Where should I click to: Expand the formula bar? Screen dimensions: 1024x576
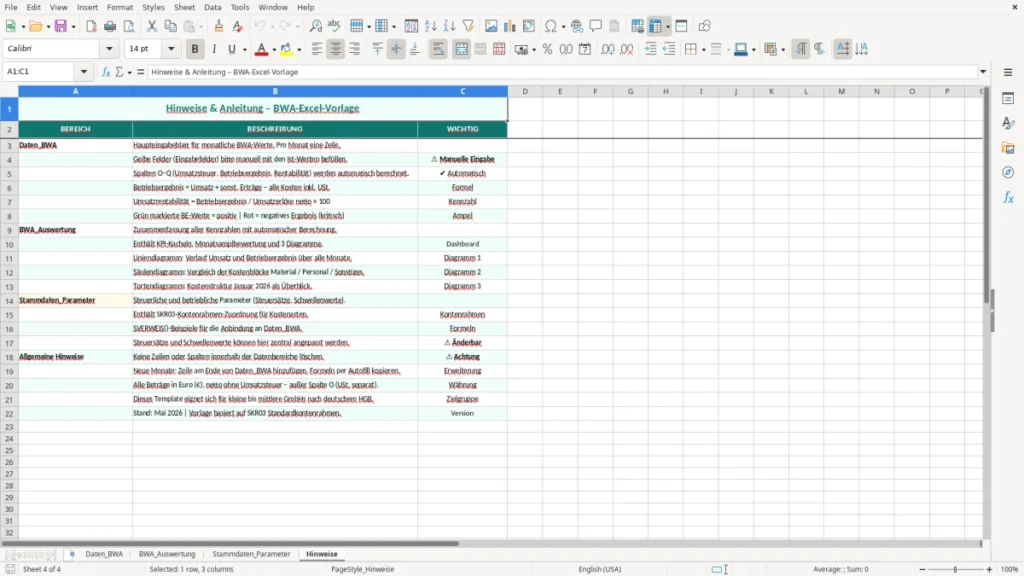pos(983,72)
